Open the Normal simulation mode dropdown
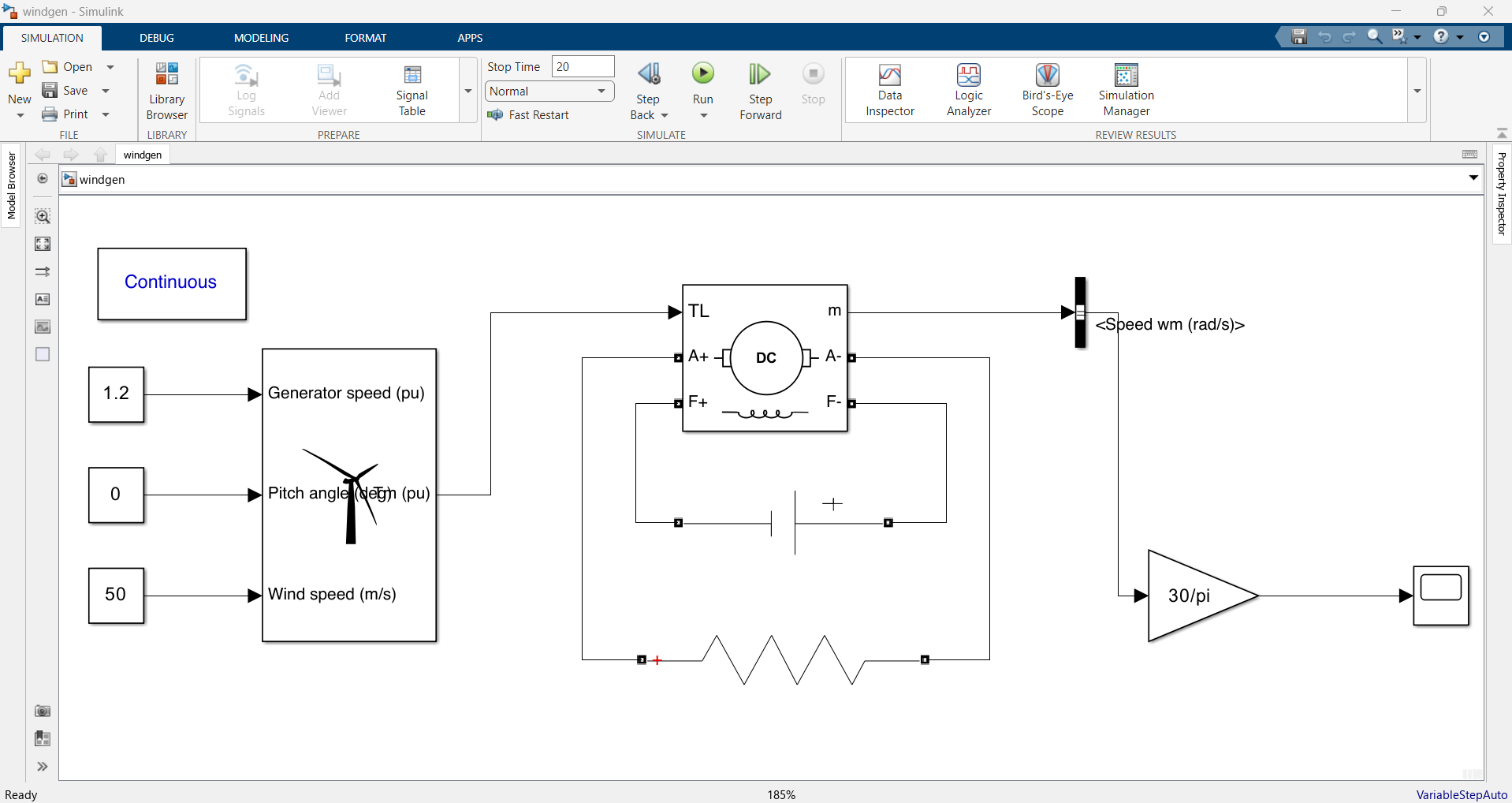This screenshot has height=803, width=1512. (549, 92)
